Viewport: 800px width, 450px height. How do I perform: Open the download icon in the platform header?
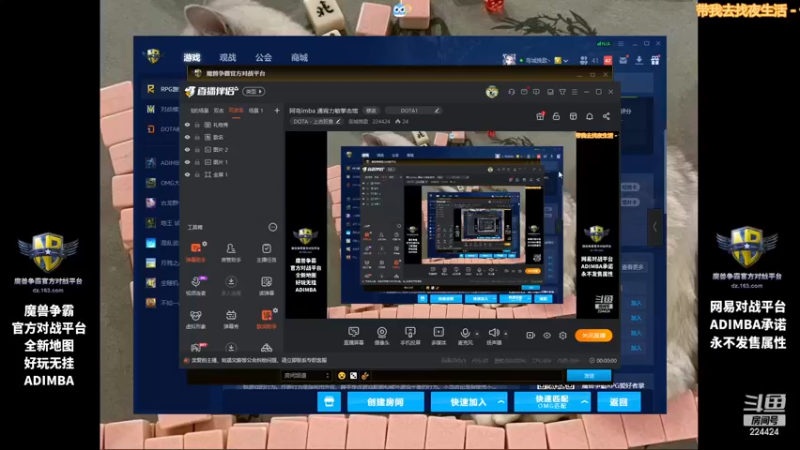(639, 60)
